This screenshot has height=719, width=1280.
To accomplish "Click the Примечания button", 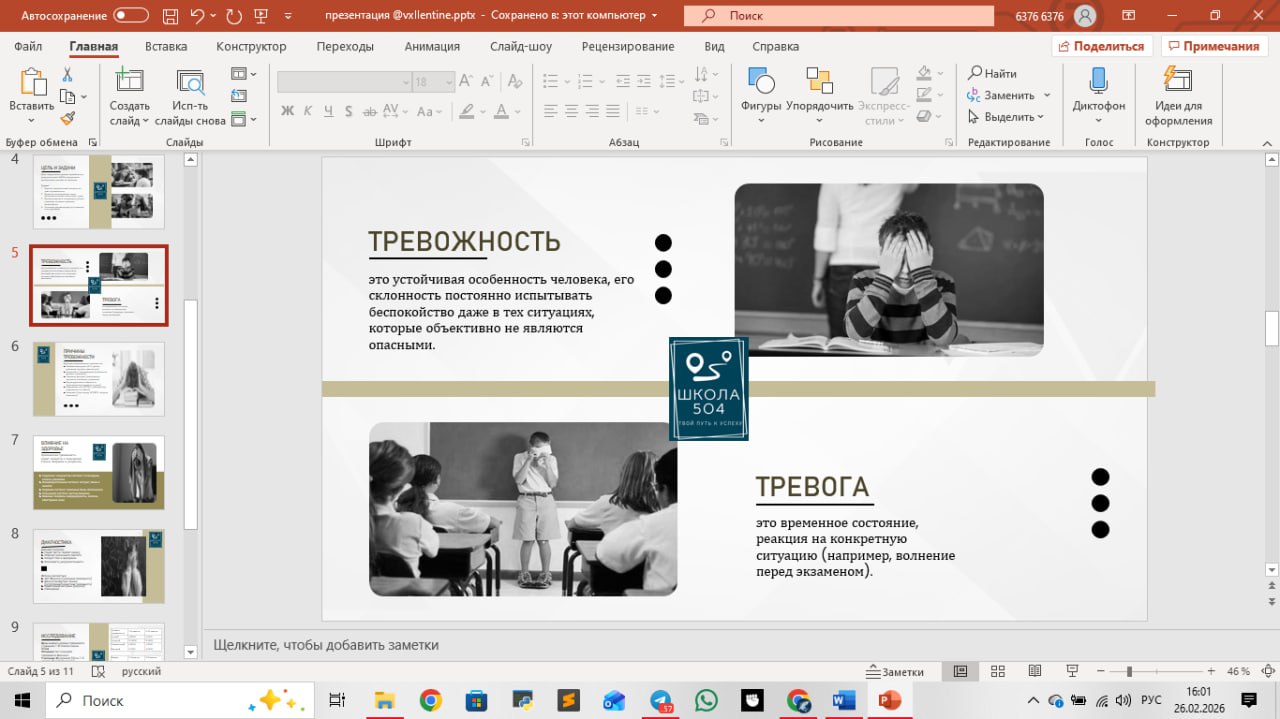I will (x=1214, y=46).
